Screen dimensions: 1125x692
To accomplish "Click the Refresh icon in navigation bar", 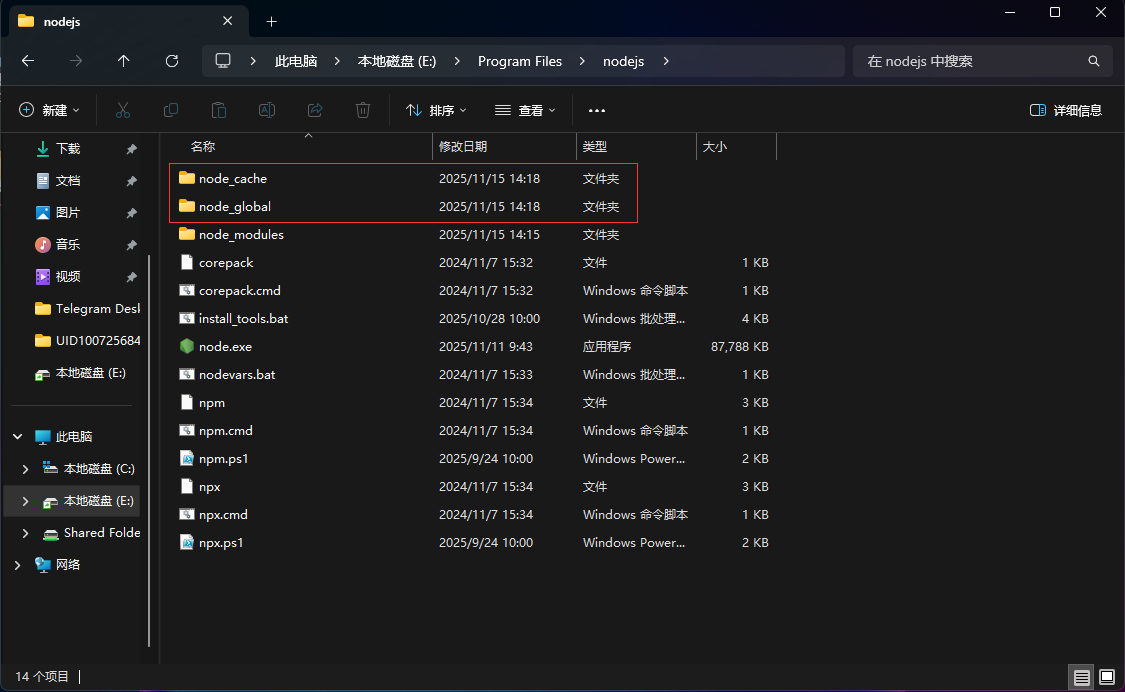I will click(x=172, y=61).
